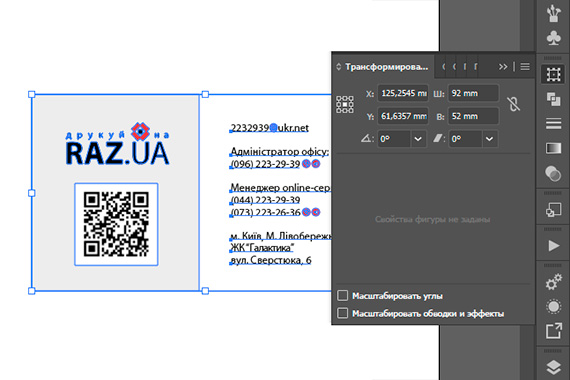Select the 2232939@ukr.net email text
Image resolution: width=570 pixels, height=380 pixels.
(x=270, y=128)
